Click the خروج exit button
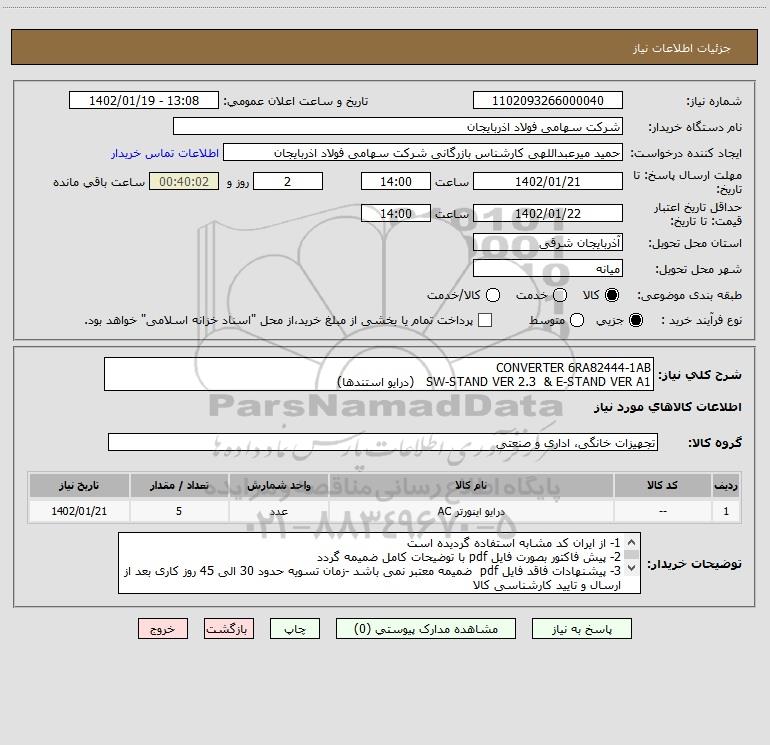The image size is (770, 745). pyautogui.click(x=163, y=629)
